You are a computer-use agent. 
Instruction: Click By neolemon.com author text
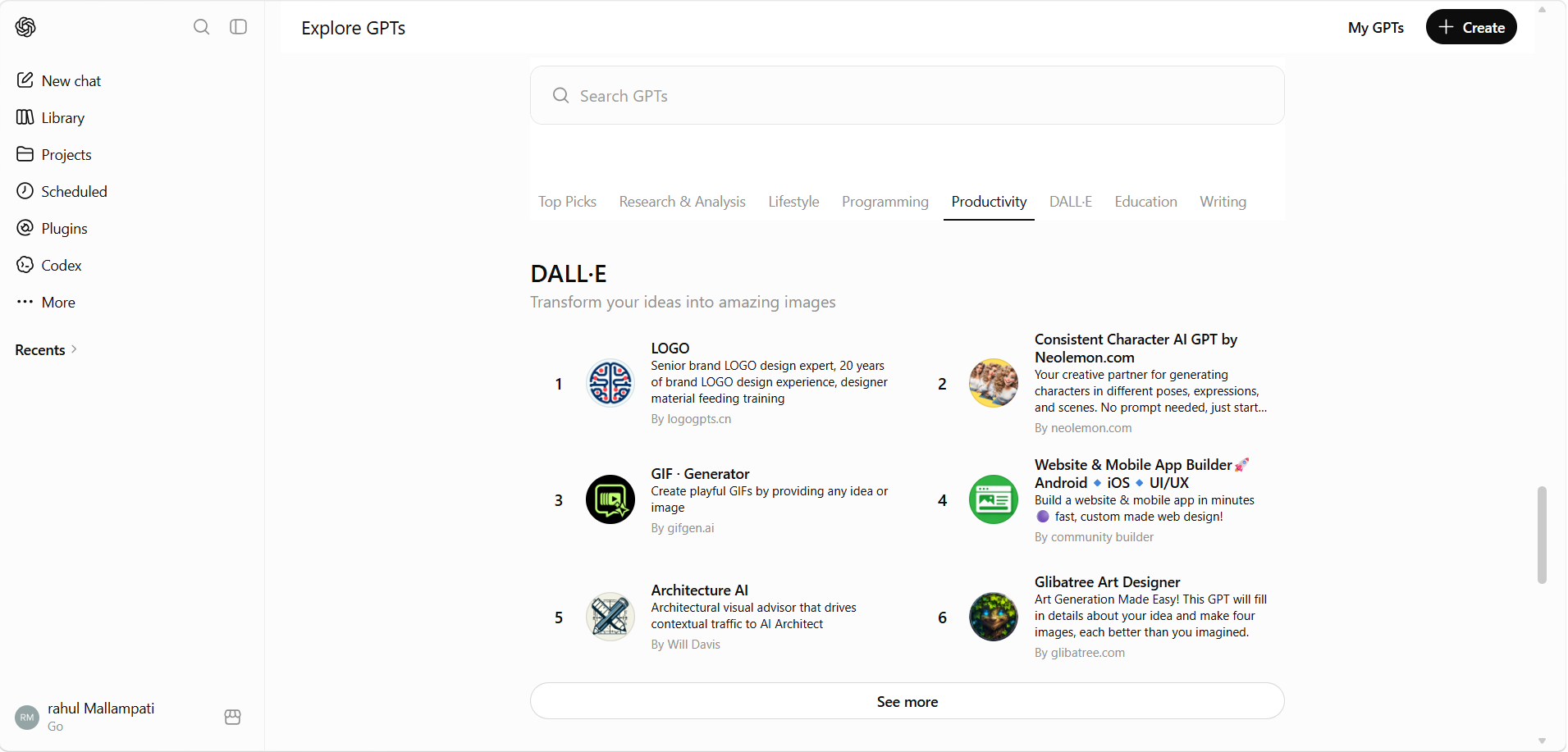click(1083, 428)
